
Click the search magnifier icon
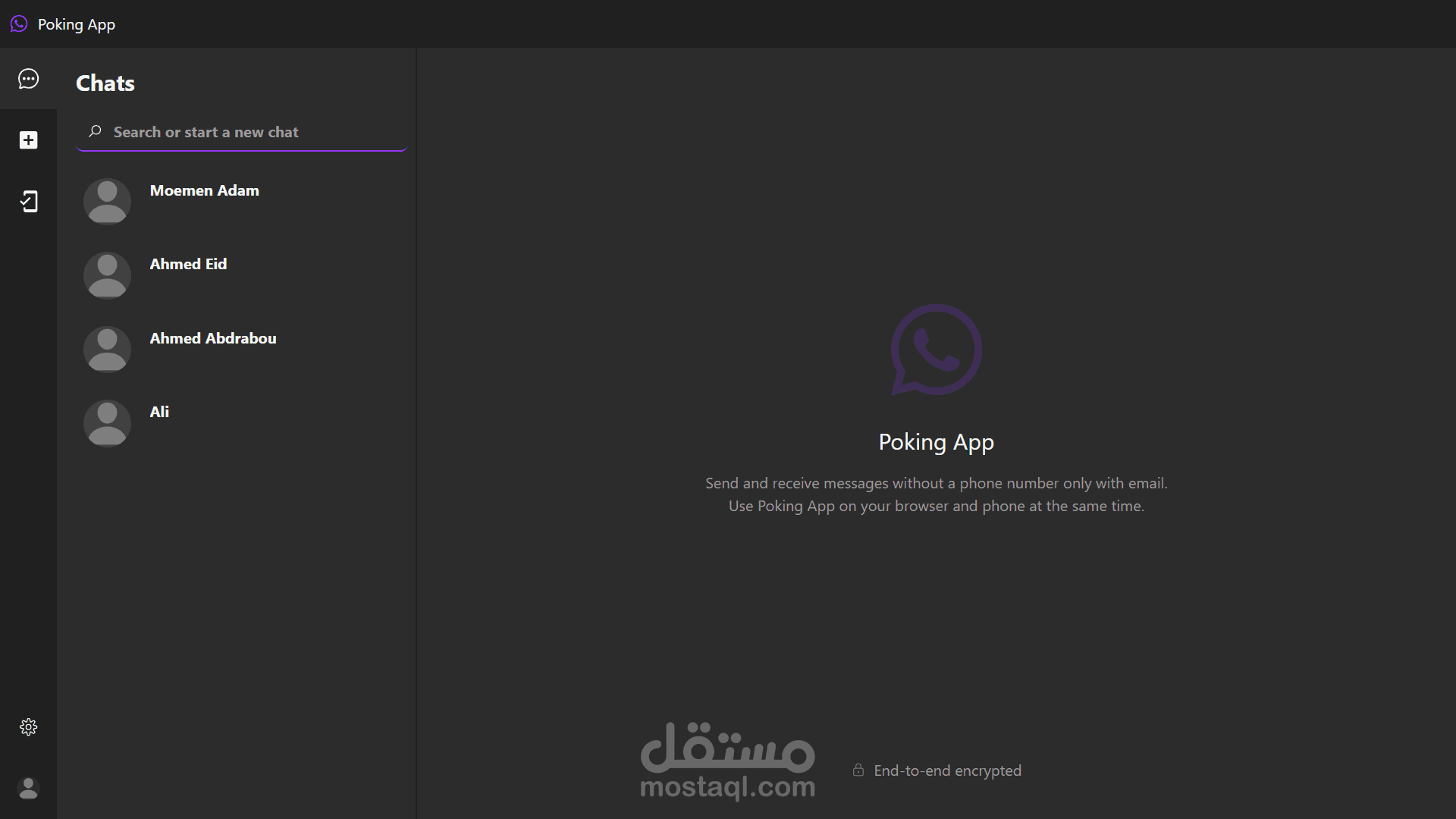[95, 131]
